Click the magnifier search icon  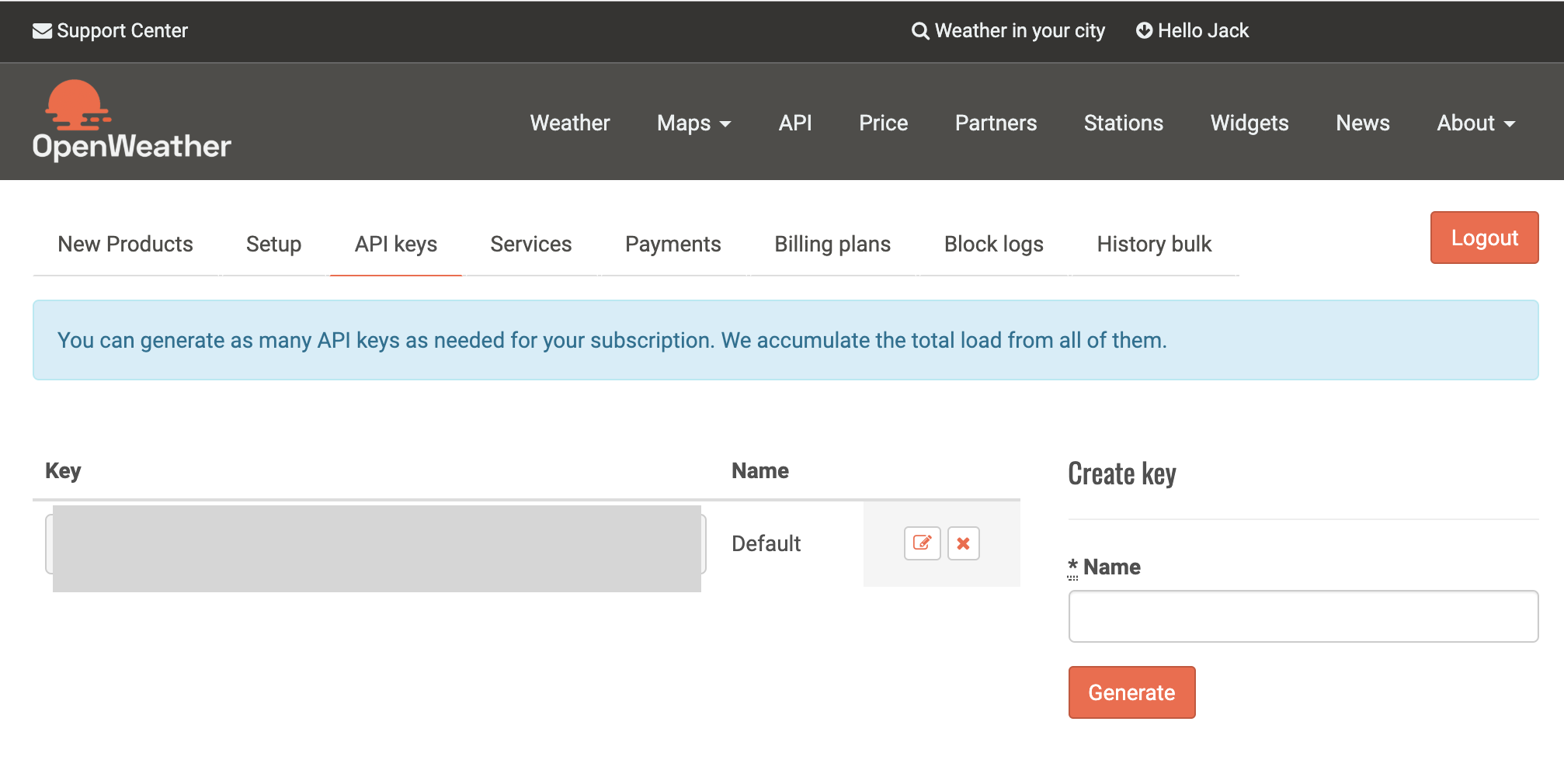(x=920, y=31)
